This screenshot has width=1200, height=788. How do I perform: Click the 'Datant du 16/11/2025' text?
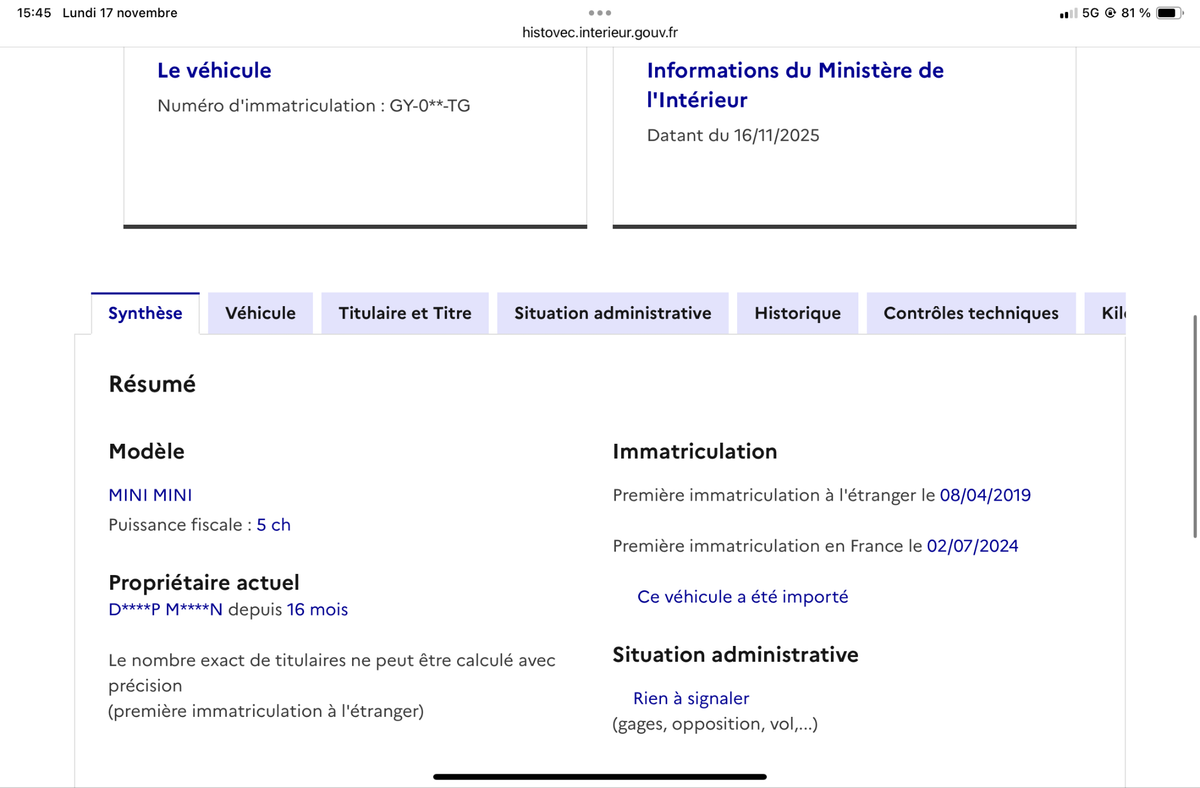(x=733, y=135)
